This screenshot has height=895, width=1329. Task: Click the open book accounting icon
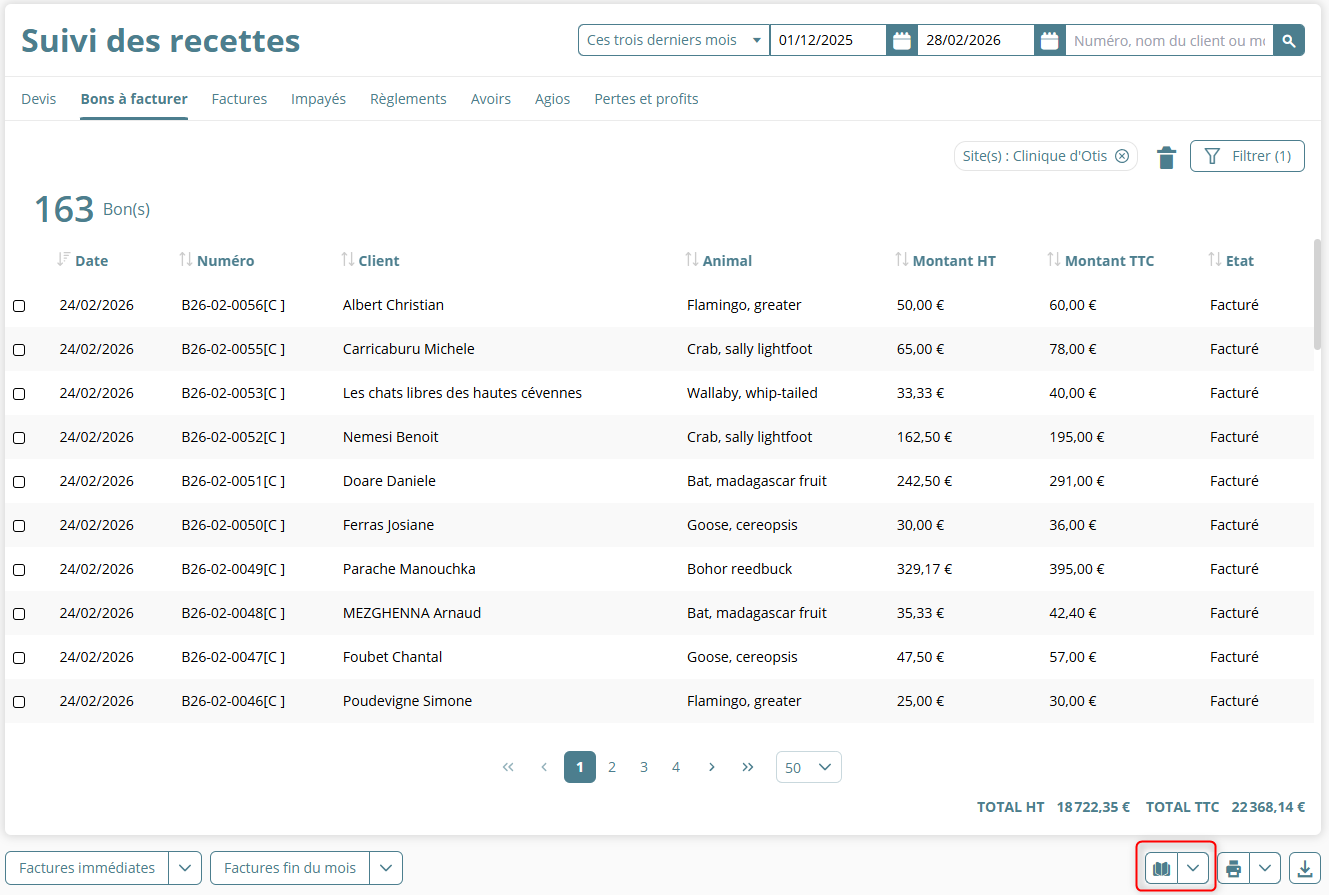pyautogui.click(x=1161, y=868)
